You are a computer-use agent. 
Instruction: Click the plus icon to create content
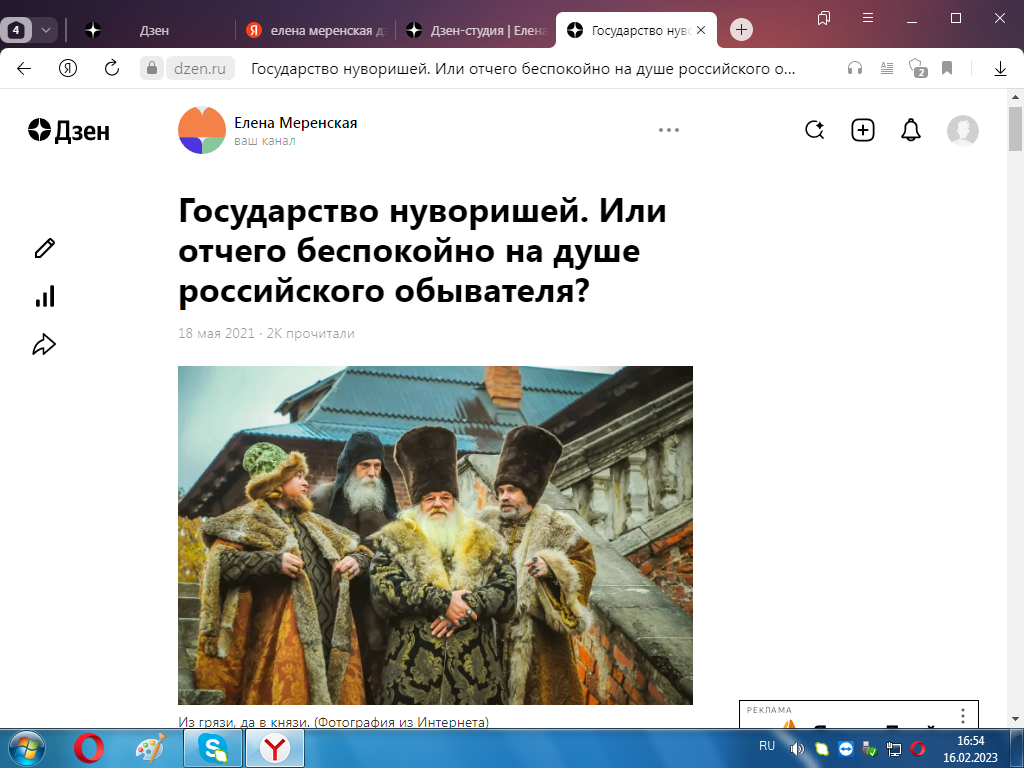[x=862, y=130]
